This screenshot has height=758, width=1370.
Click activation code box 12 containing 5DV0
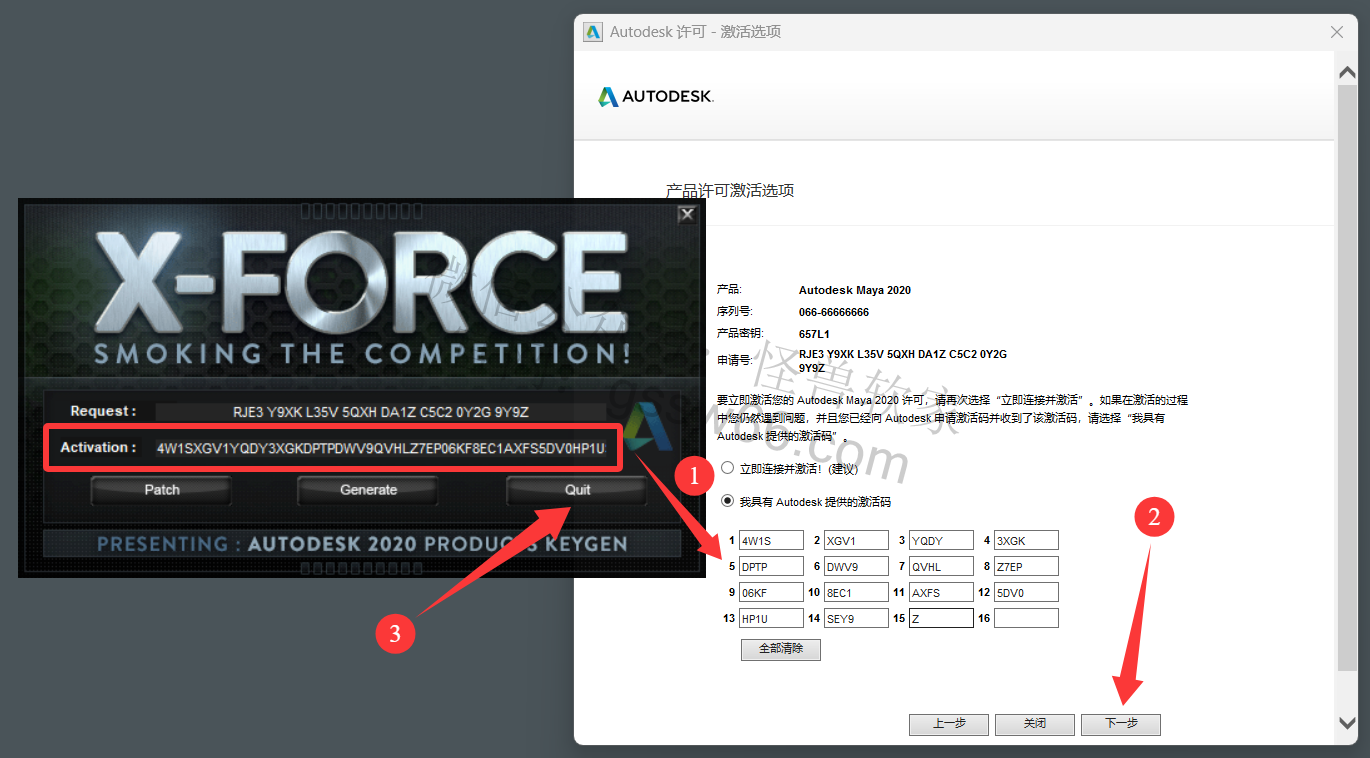tap(1026, 593)
